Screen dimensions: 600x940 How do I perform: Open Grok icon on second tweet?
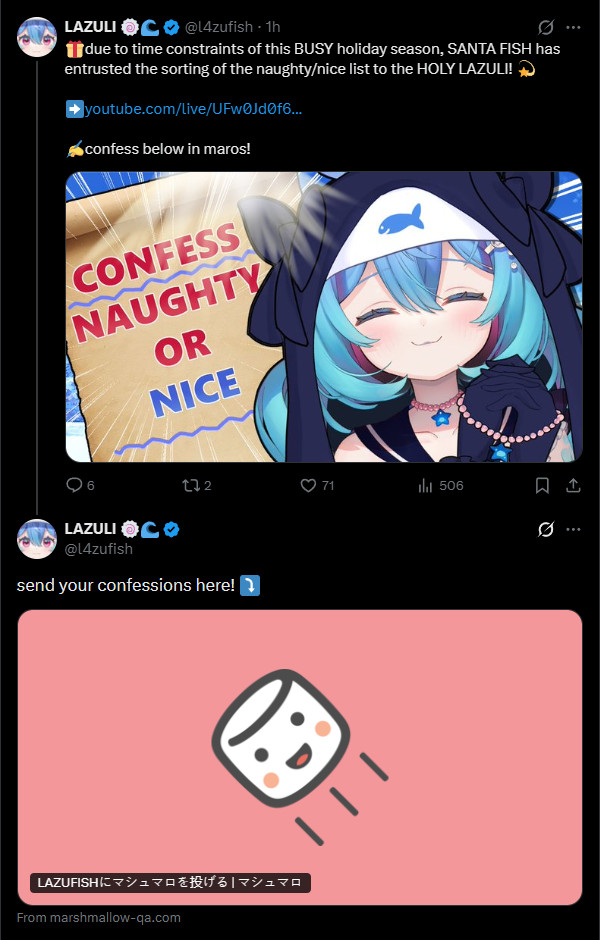[546, 529]
